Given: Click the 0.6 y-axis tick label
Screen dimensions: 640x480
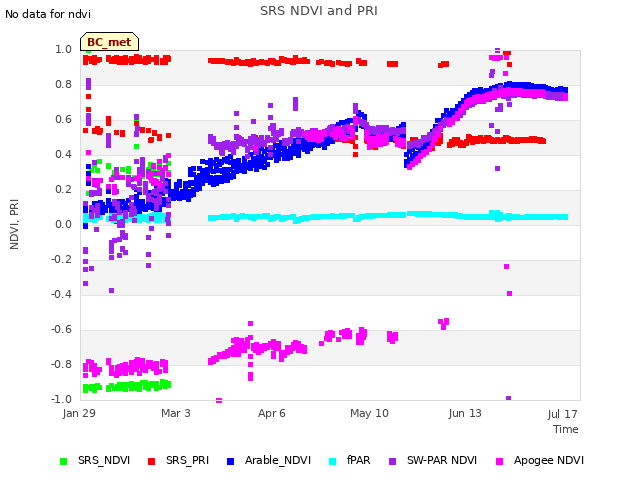Looking at the screenshot, I should 63,120.
